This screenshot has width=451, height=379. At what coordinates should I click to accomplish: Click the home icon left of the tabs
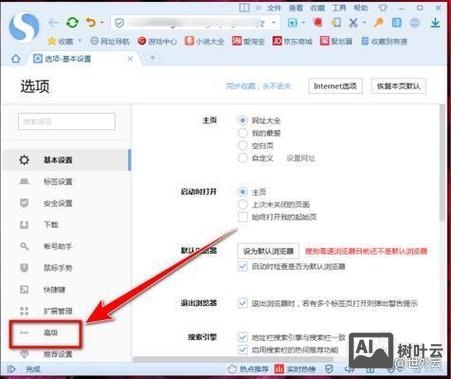[16, 59]
